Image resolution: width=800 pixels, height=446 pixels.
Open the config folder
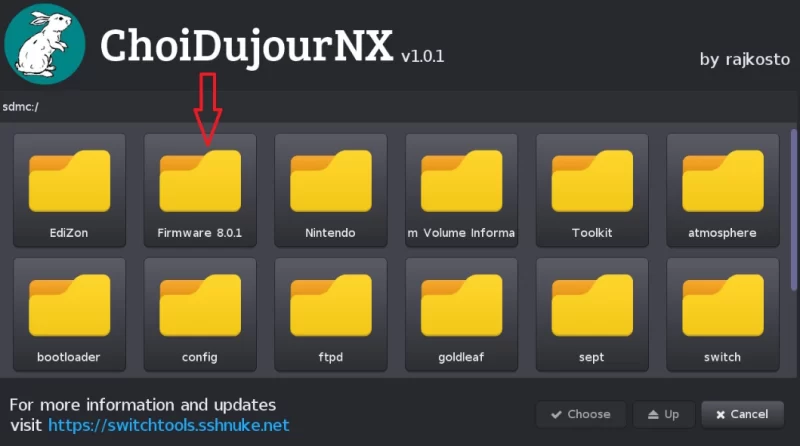pyautogui.click(x=200, y=314)
